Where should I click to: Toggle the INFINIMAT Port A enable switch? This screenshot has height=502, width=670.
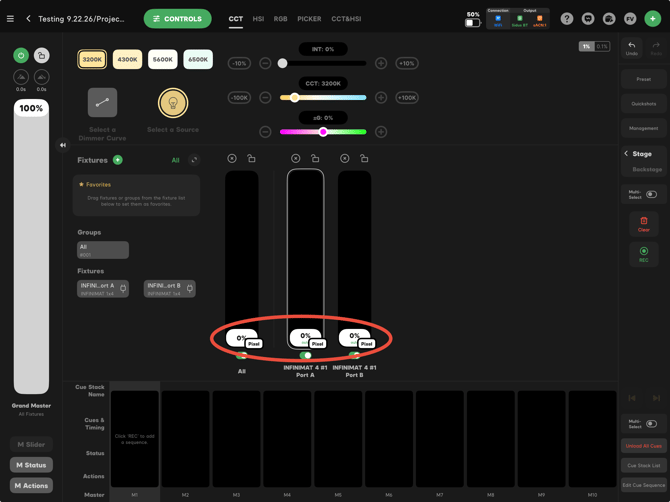(306, 355)
